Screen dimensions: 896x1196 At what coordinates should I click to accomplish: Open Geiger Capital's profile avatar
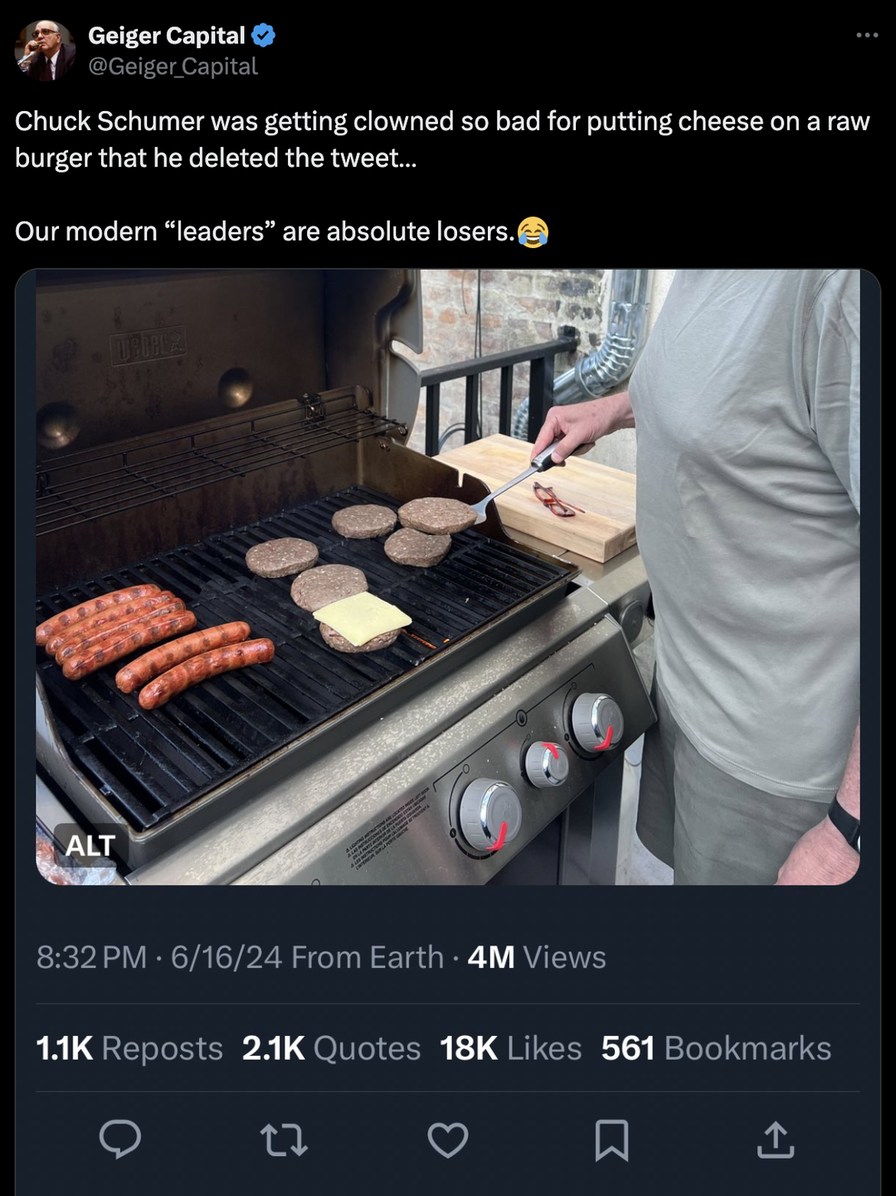tap(45, 50)
